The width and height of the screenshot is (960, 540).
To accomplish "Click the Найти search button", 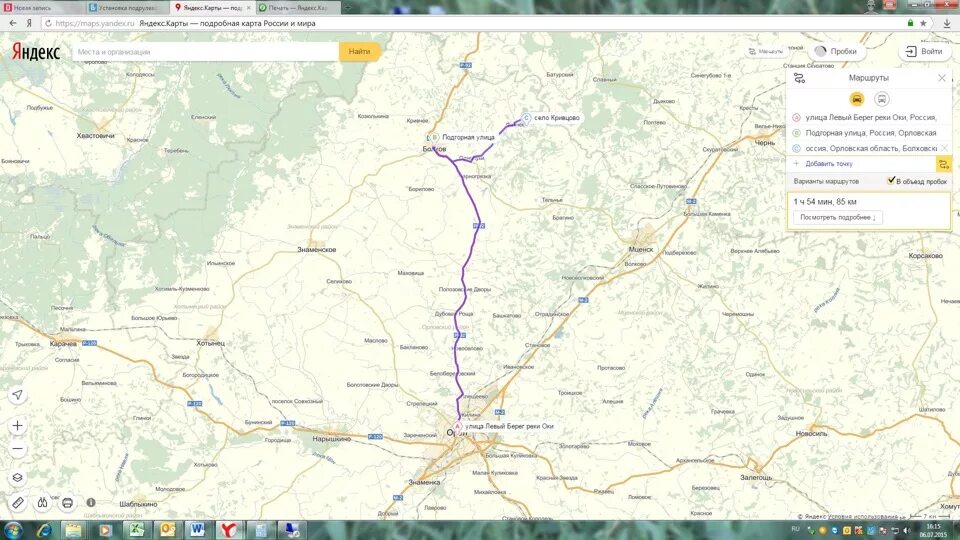I will [x=359, y=51].
